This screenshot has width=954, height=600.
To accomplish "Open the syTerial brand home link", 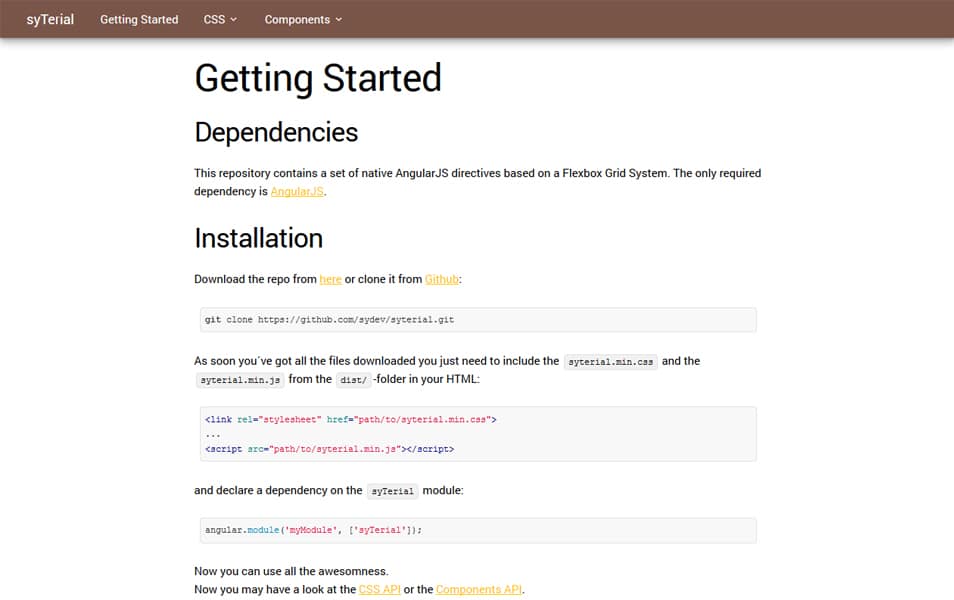I will click(50, 19).
